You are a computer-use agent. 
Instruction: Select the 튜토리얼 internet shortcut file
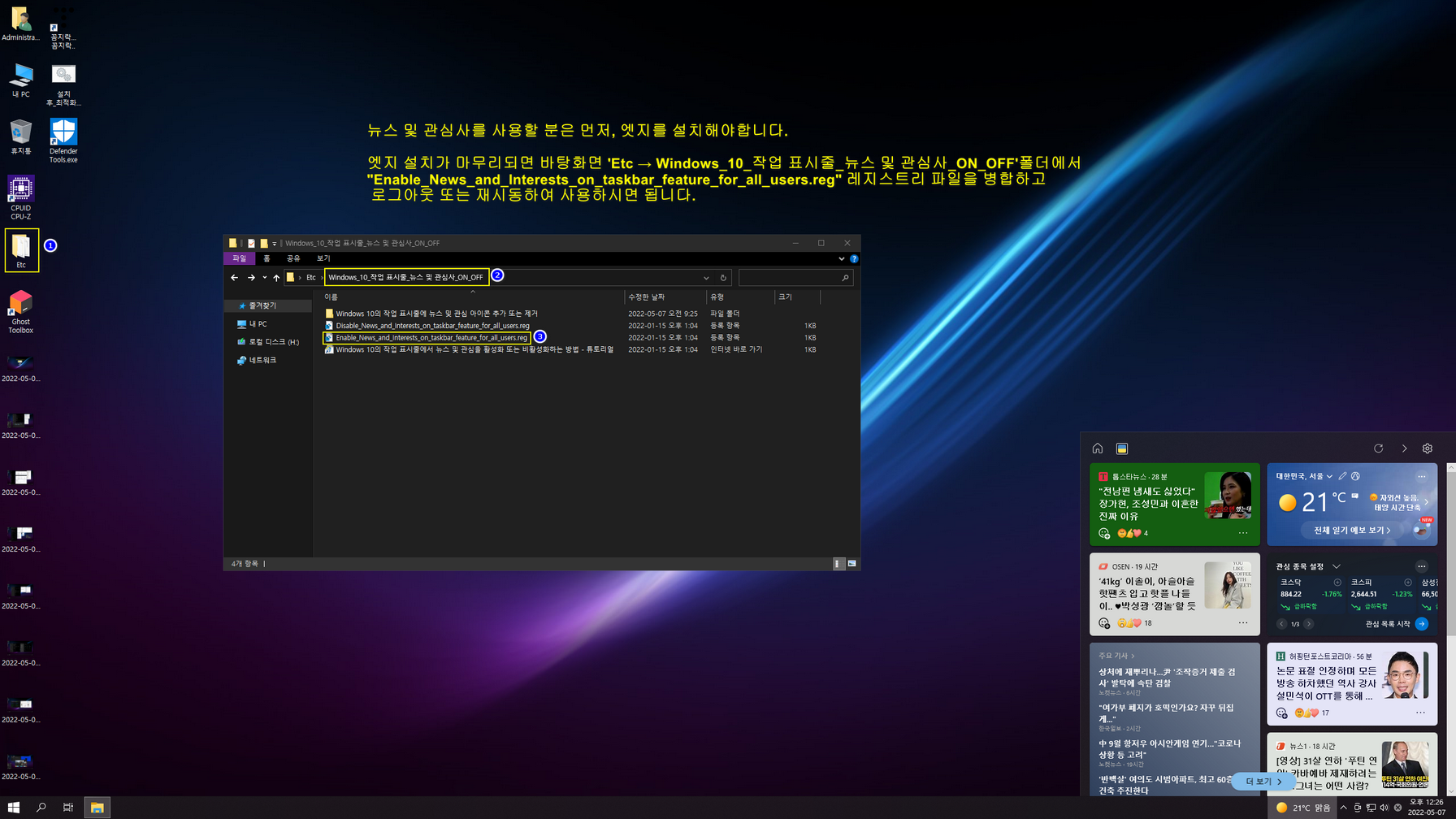(474, 349)
